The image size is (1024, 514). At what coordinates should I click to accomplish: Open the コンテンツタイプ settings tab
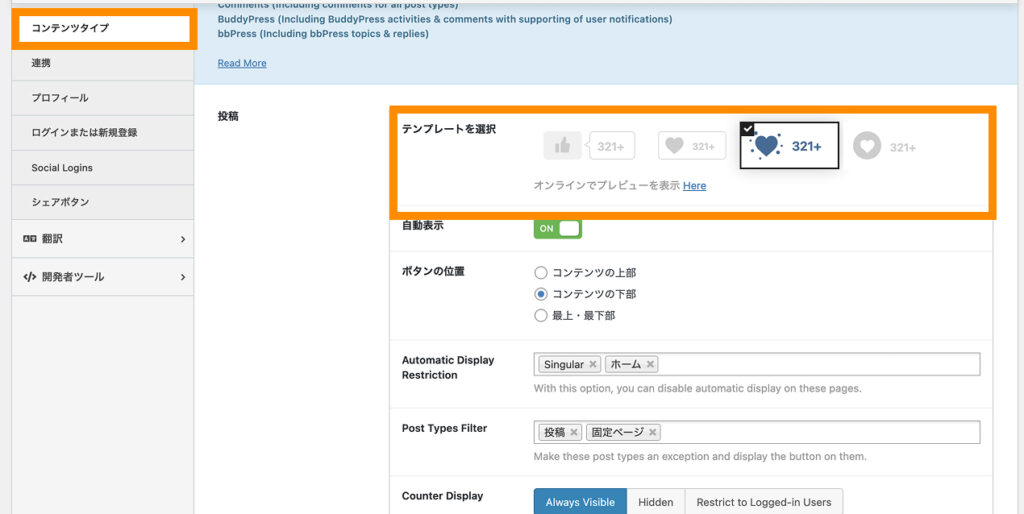(103, 28)
